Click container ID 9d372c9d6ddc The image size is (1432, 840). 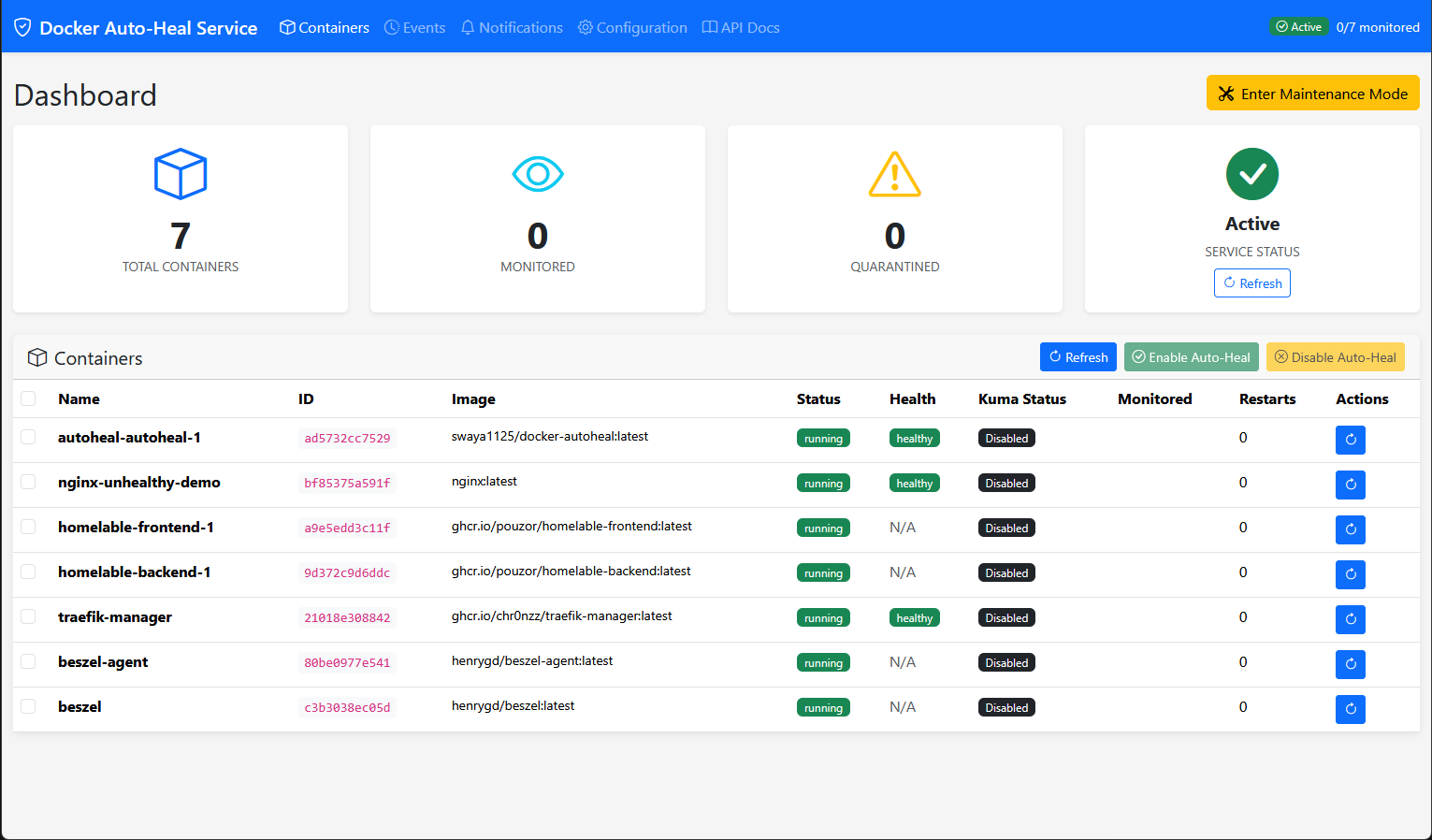click(347, 572)
